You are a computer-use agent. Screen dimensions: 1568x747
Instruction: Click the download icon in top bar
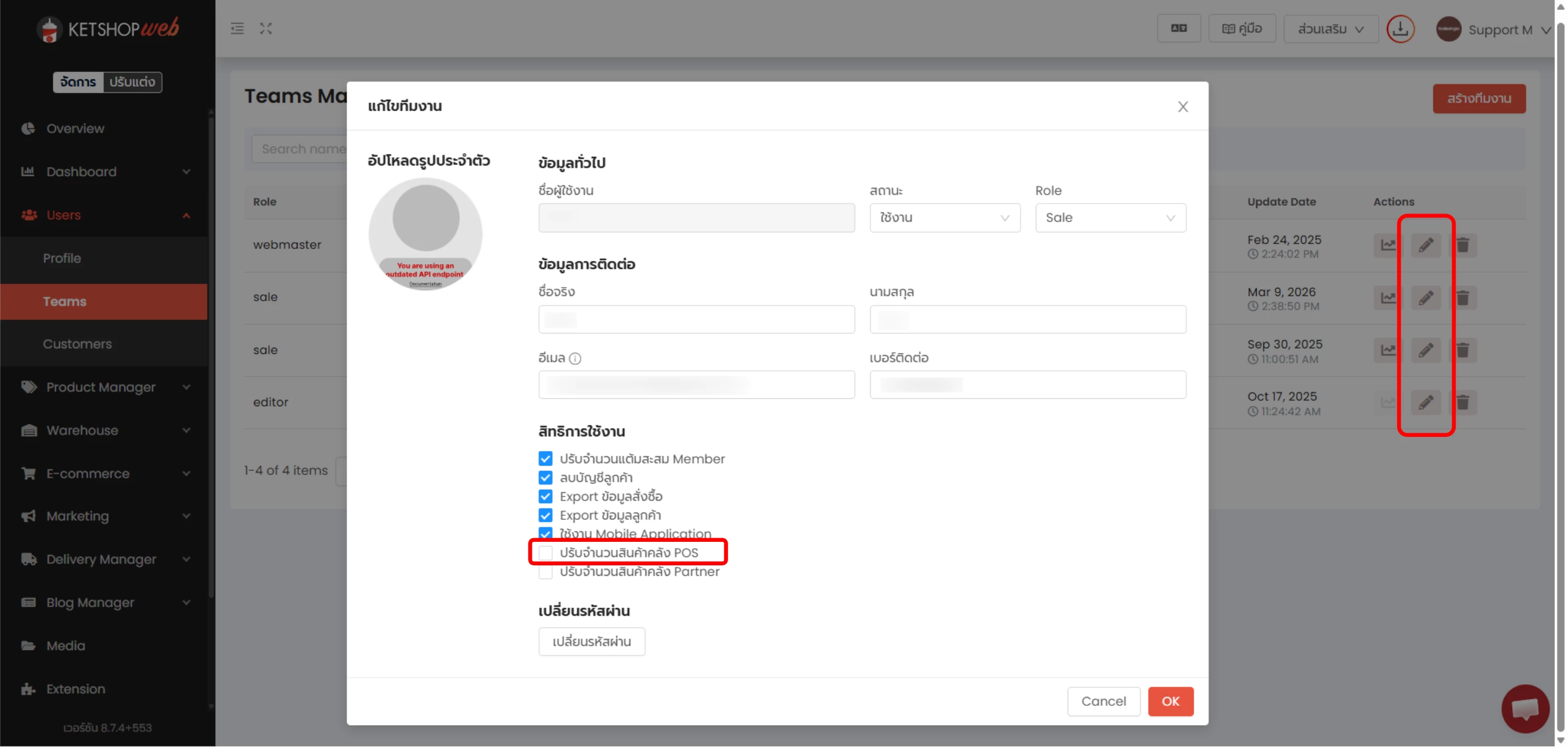pos(1399,29)
